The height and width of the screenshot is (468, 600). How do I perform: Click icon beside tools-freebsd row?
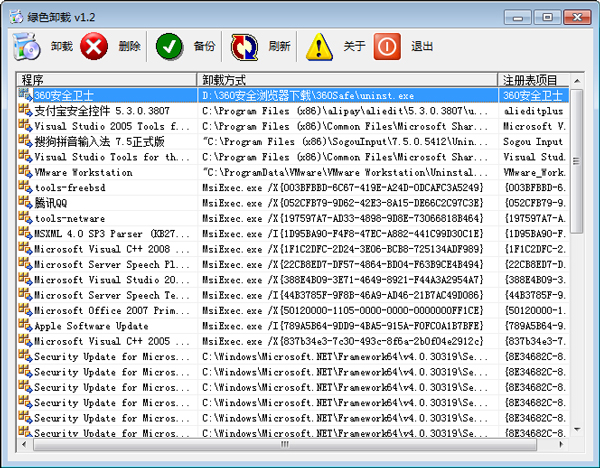tap(25, 187)
